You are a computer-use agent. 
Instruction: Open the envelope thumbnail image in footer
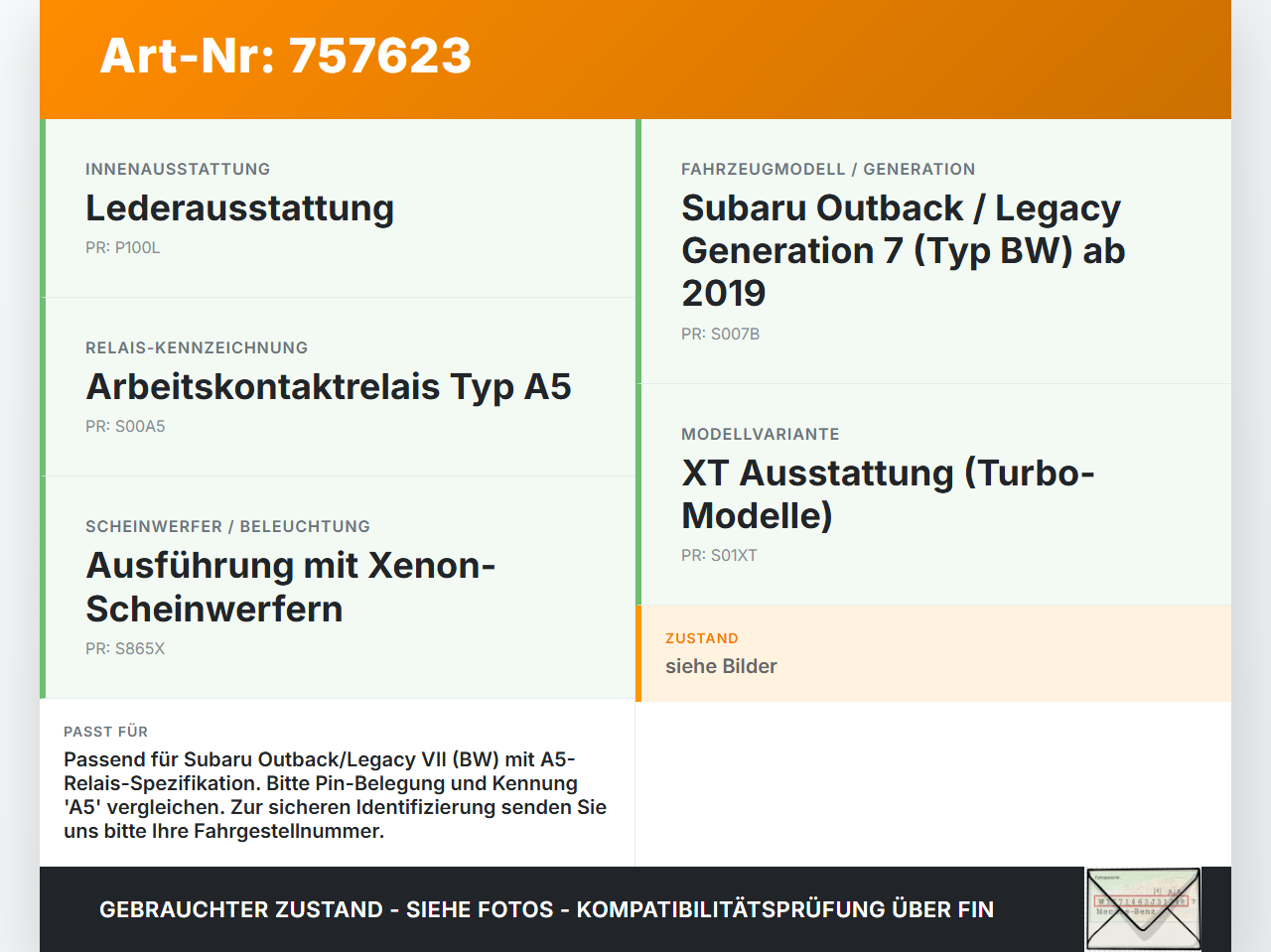coord(1143,908)
